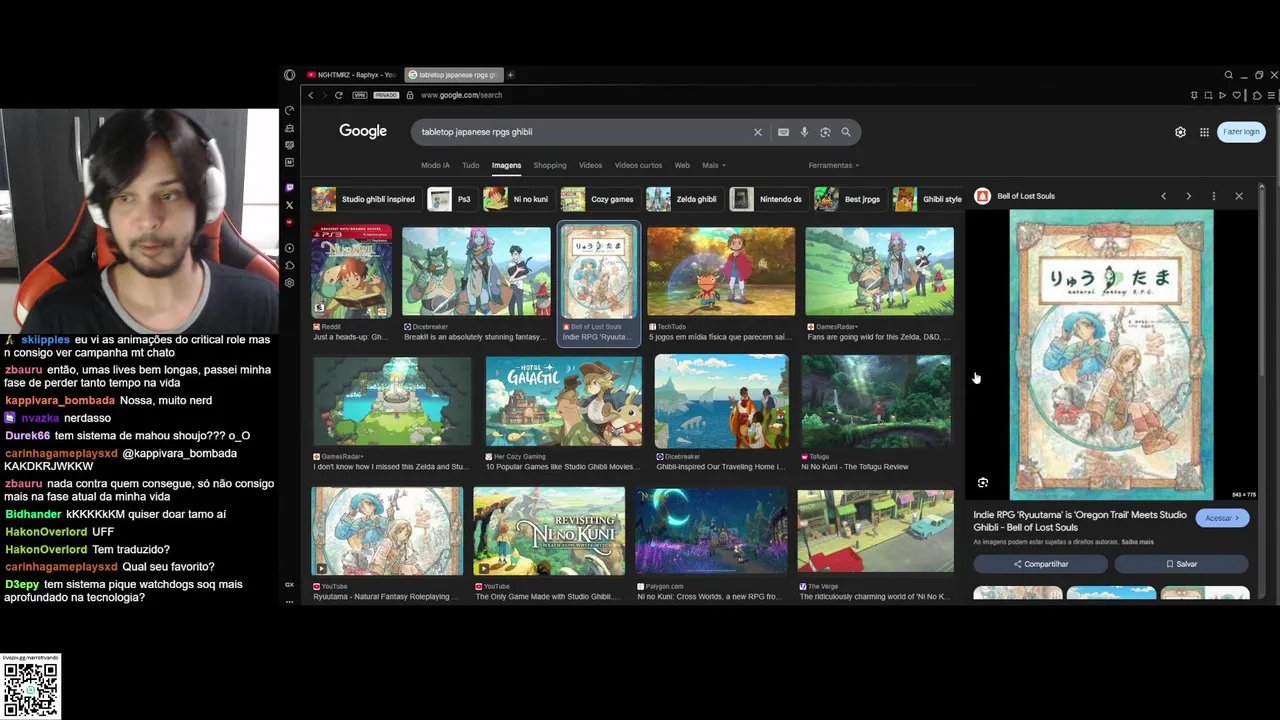
Task: Start voice search with microphone icon
Action: click(804, 132)
